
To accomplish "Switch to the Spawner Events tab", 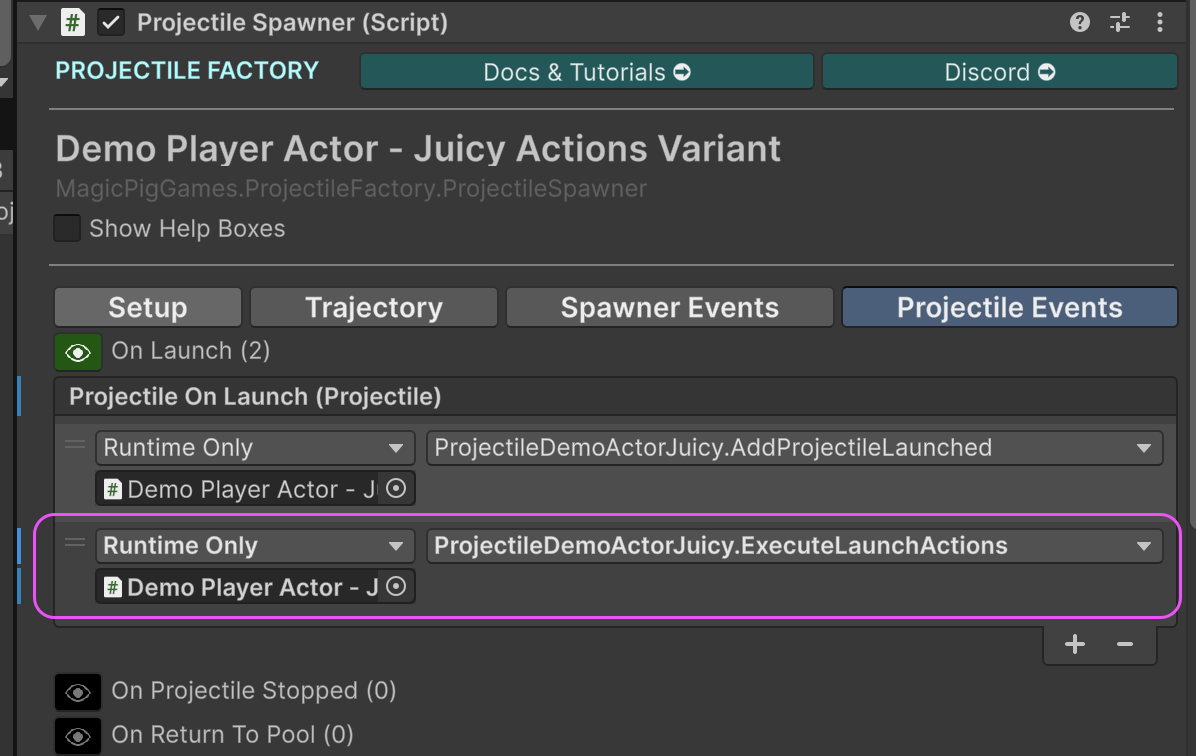I will coord(669,307).
